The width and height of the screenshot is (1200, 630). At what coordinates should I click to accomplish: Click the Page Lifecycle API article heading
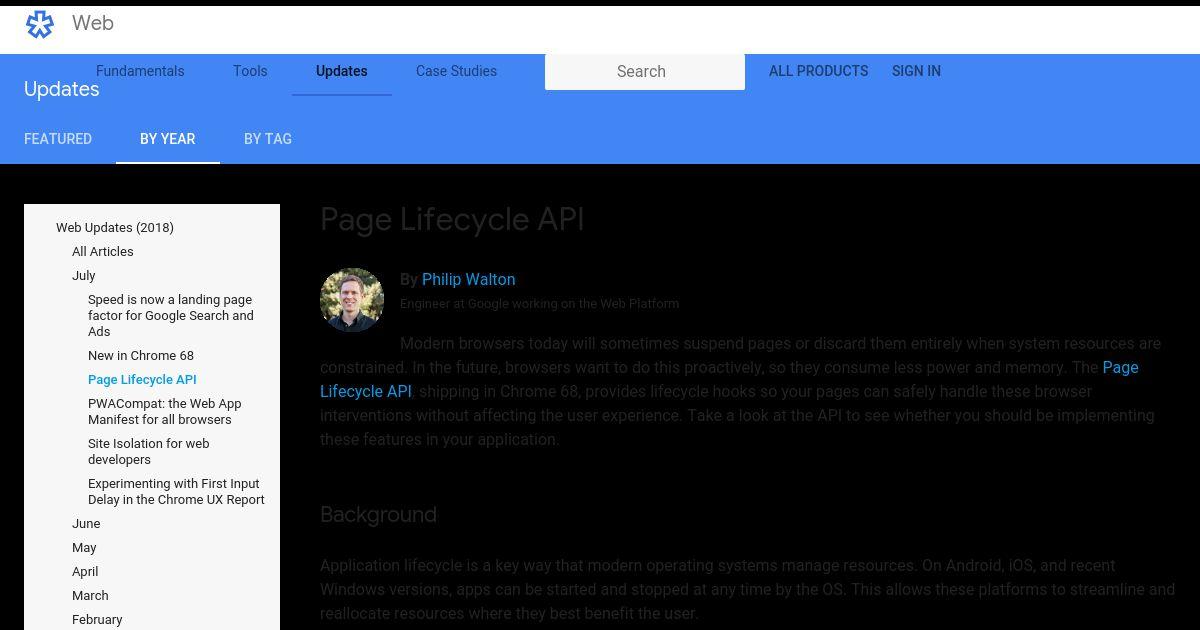point(452,220)
